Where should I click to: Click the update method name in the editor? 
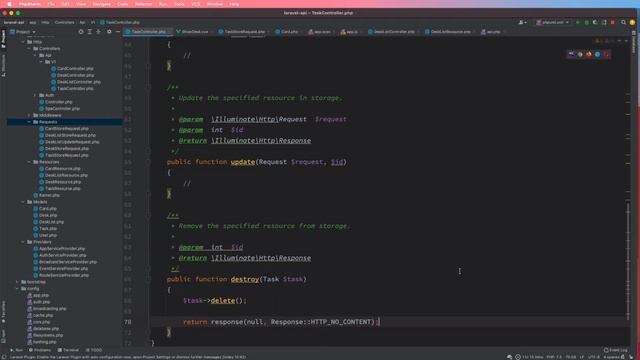tap(242, 162)
